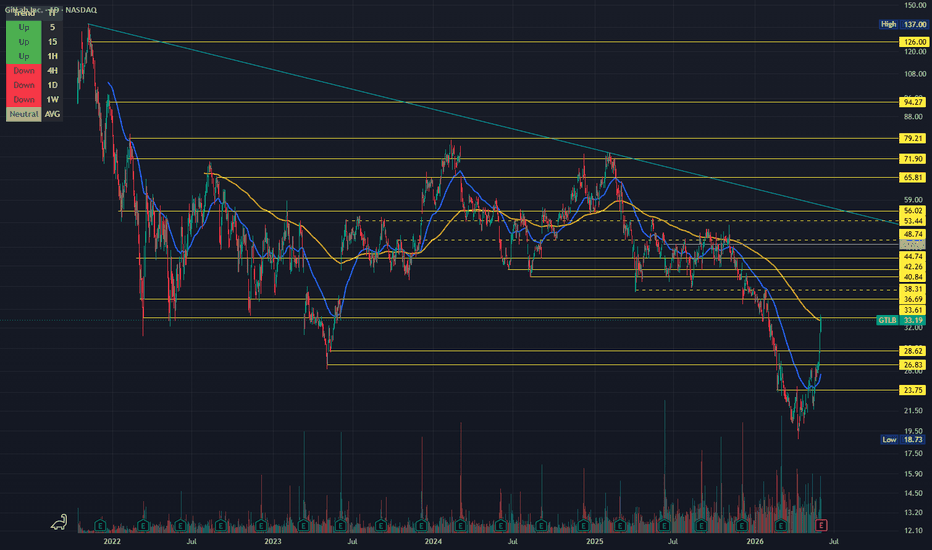The height and width of the screenshot is (550, 932).
Task: Click the 2026 label on the time axis
Action: pos(755,541)
